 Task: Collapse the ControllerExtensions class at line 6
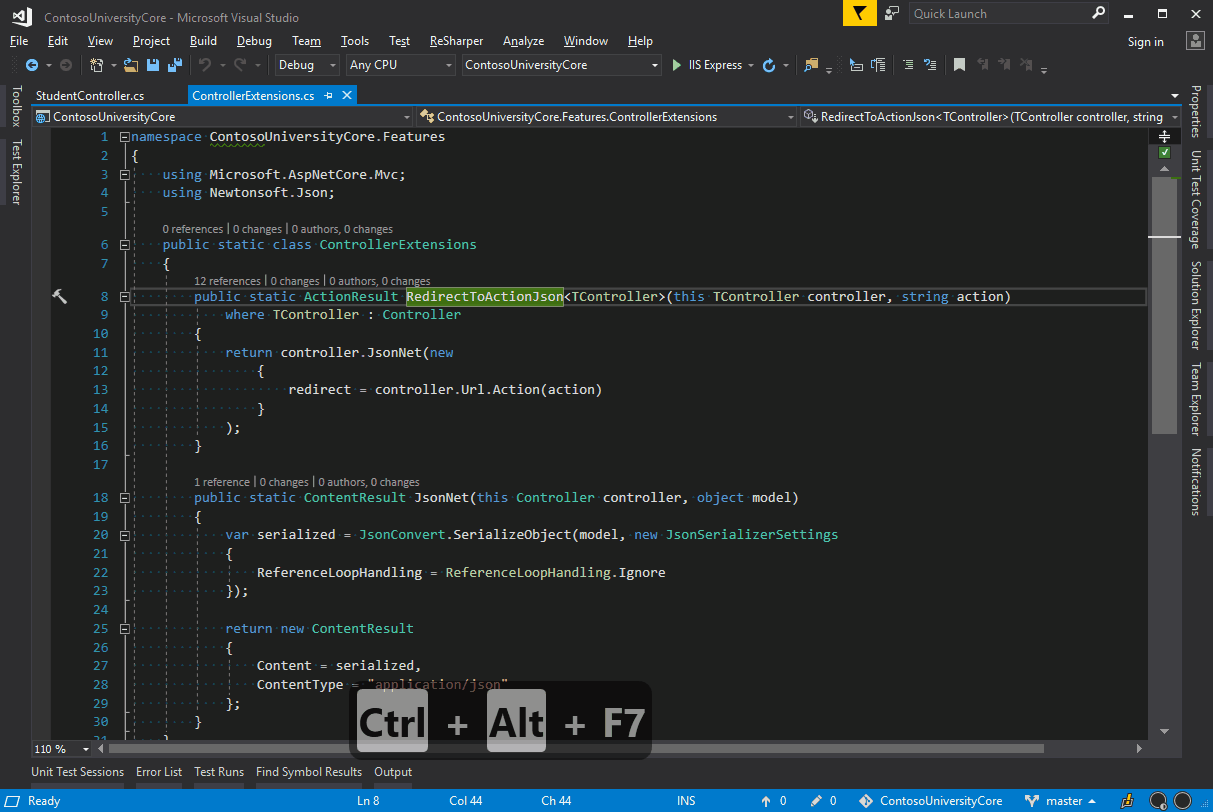coord(123,244)
